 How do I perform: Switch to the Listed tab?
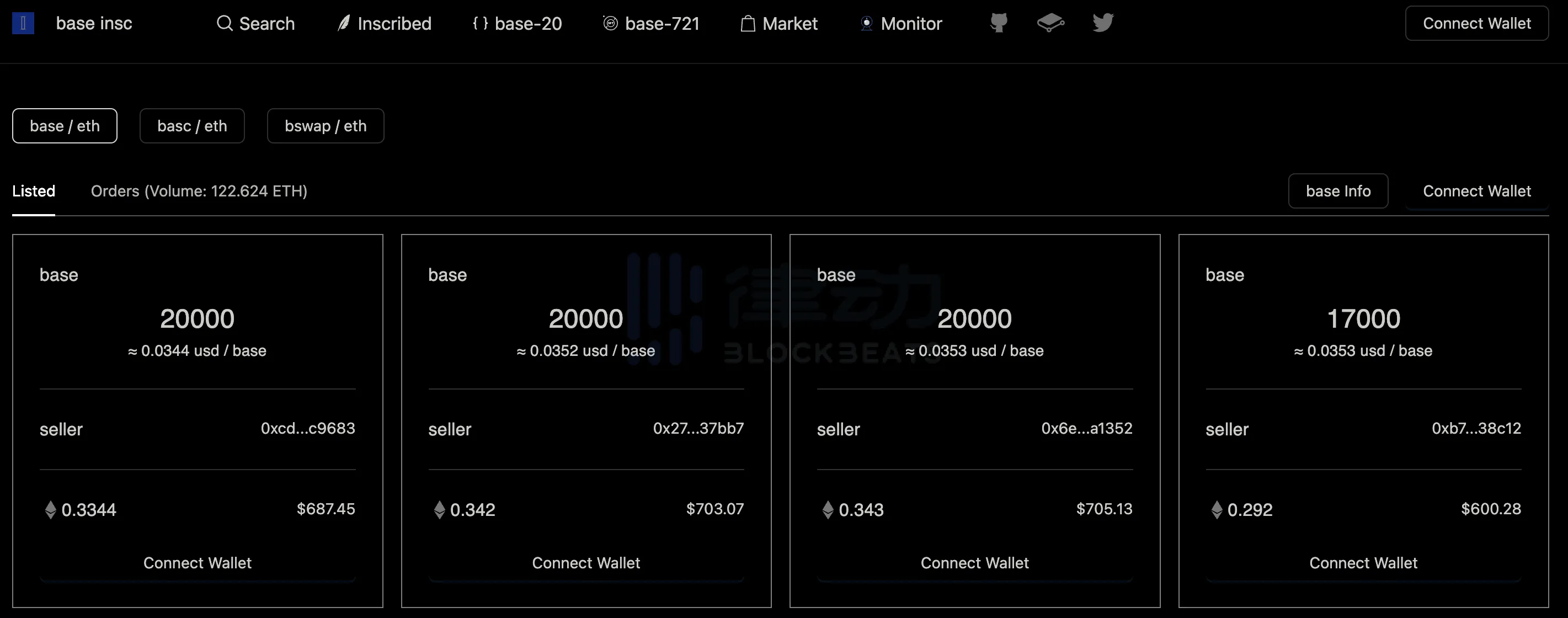click(33, 191)
